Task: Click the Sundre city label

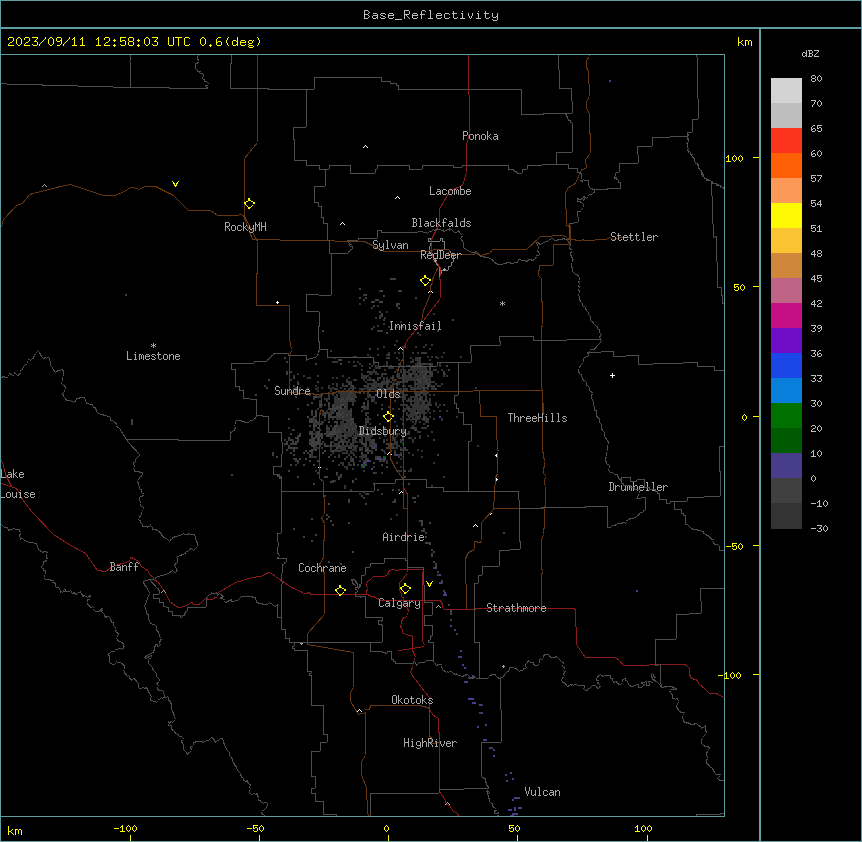Action: [x=292, y=391]
